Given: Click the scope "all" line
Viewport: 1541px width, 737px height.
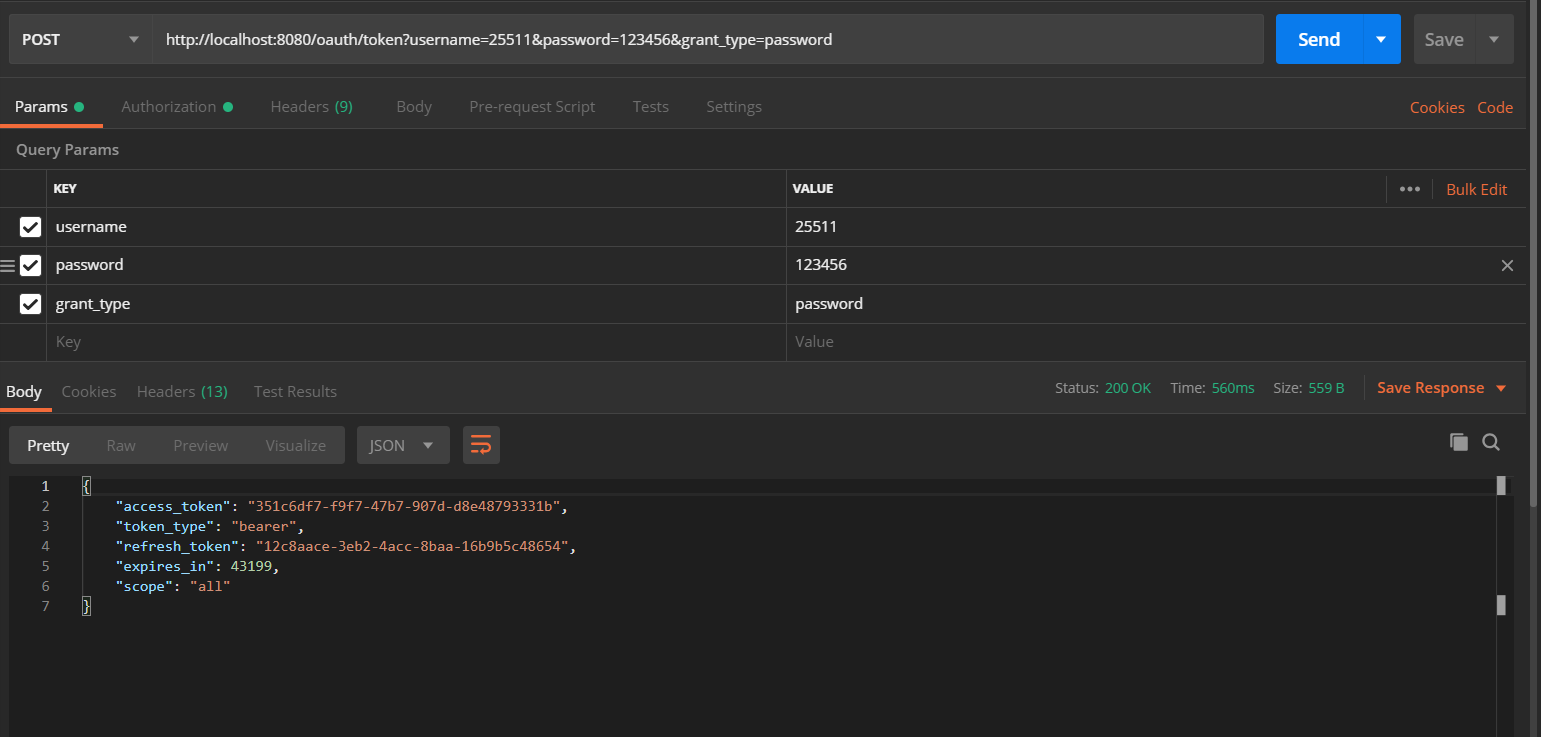Looking at the screenshot, I should (x=173, y=586).
